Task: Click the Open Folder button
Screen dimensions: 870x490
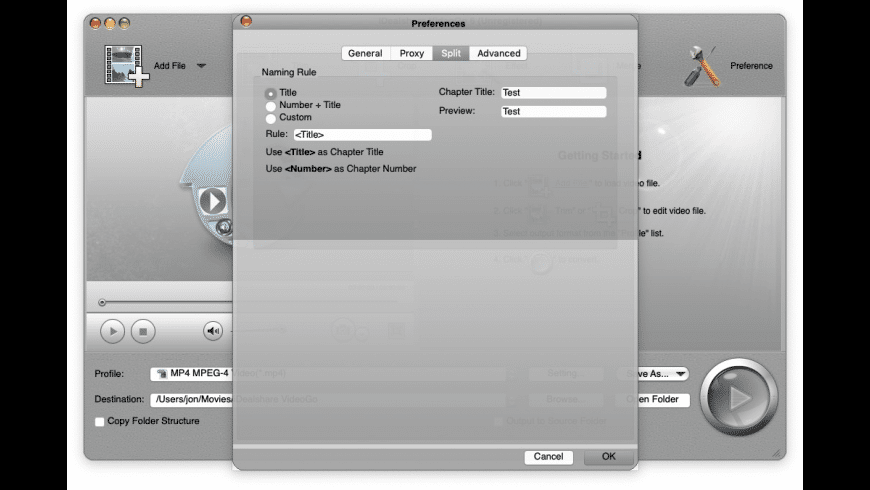Action: coord(653,400)
